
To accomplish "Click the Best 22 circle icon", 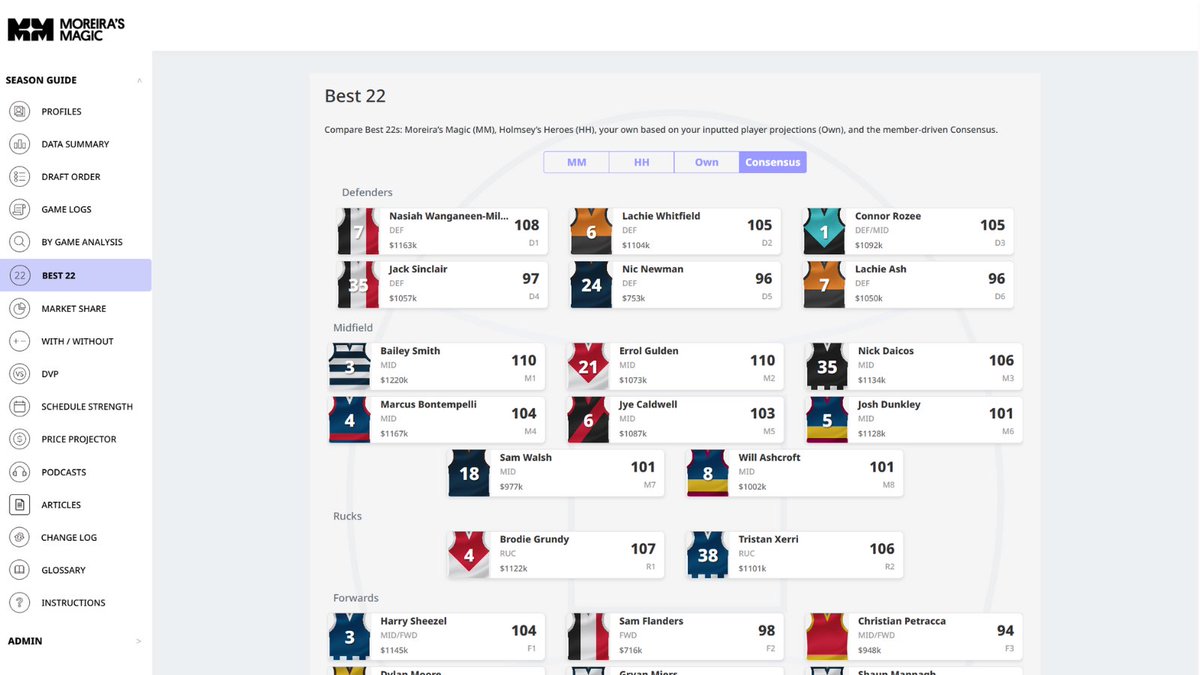I will point(19,275).
